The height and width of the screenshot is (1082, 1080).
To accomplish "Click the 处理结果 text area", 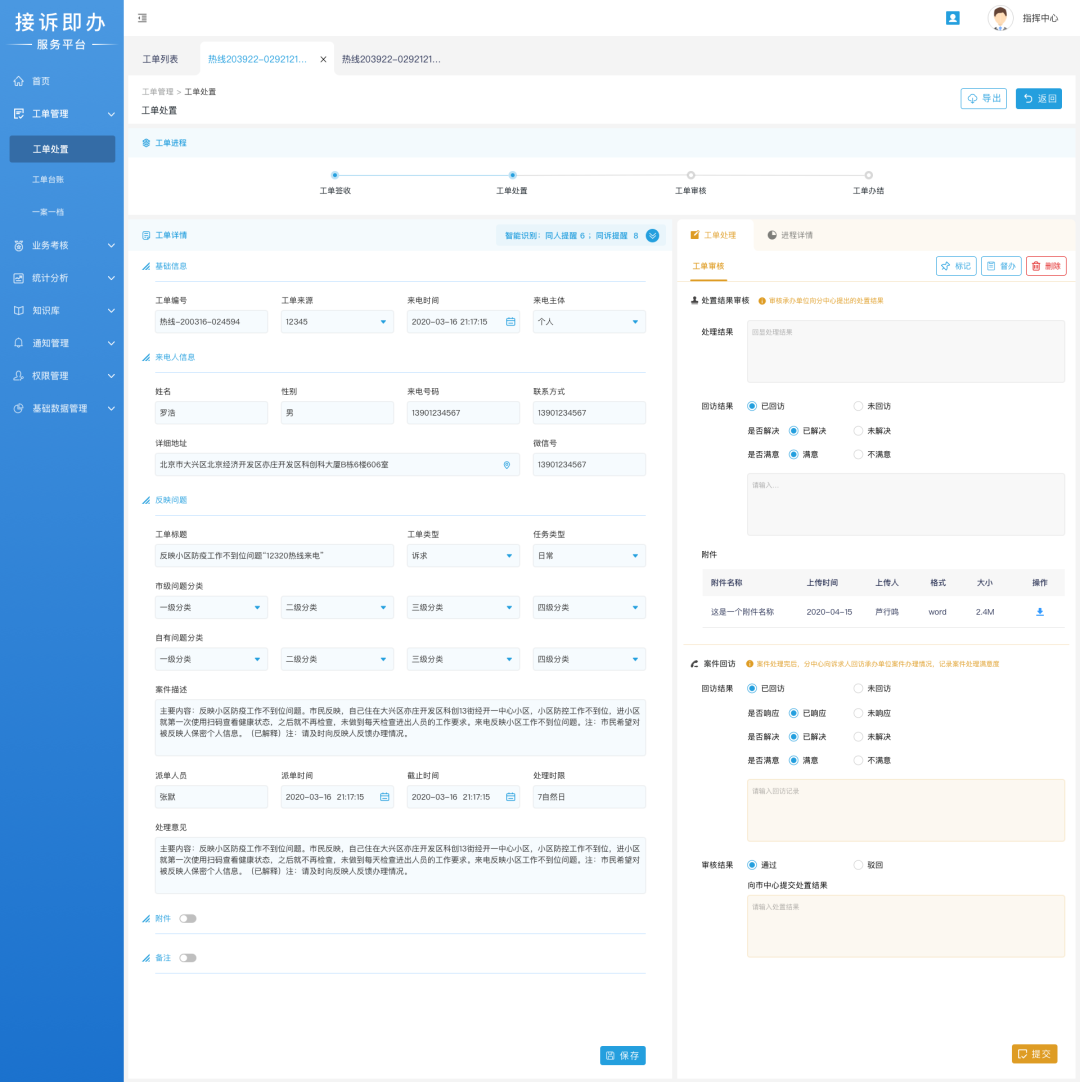I will tap(905, 351).
